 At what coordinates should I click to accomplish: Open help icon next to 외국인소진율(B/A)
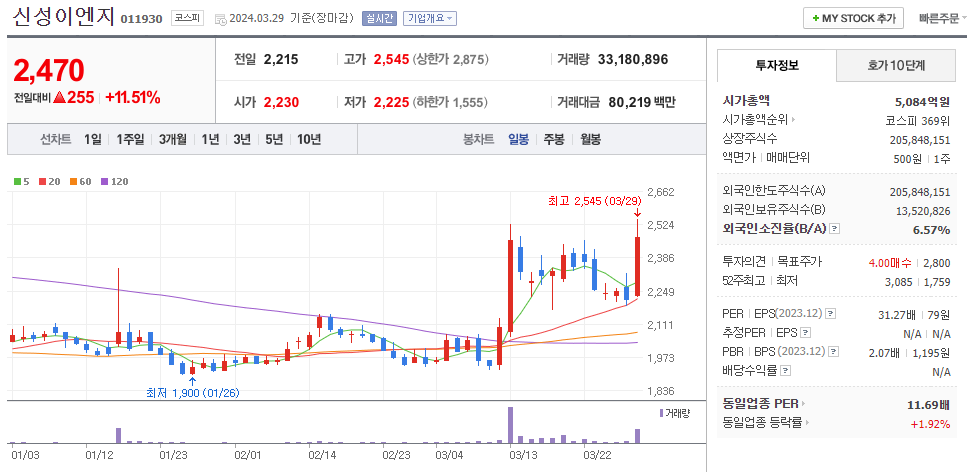click(834, 229)
